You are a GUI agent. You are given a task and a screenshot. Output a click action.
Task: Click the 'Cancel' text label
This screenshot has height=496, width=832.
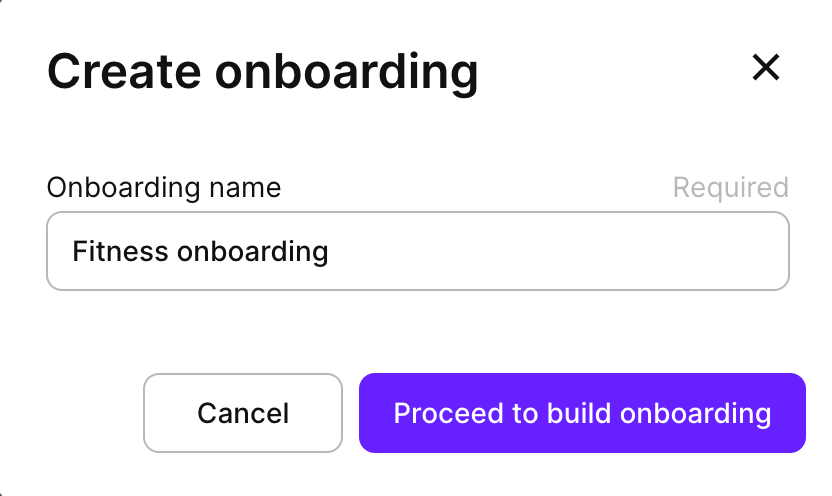pyautogui.click(x=243, y=413)
